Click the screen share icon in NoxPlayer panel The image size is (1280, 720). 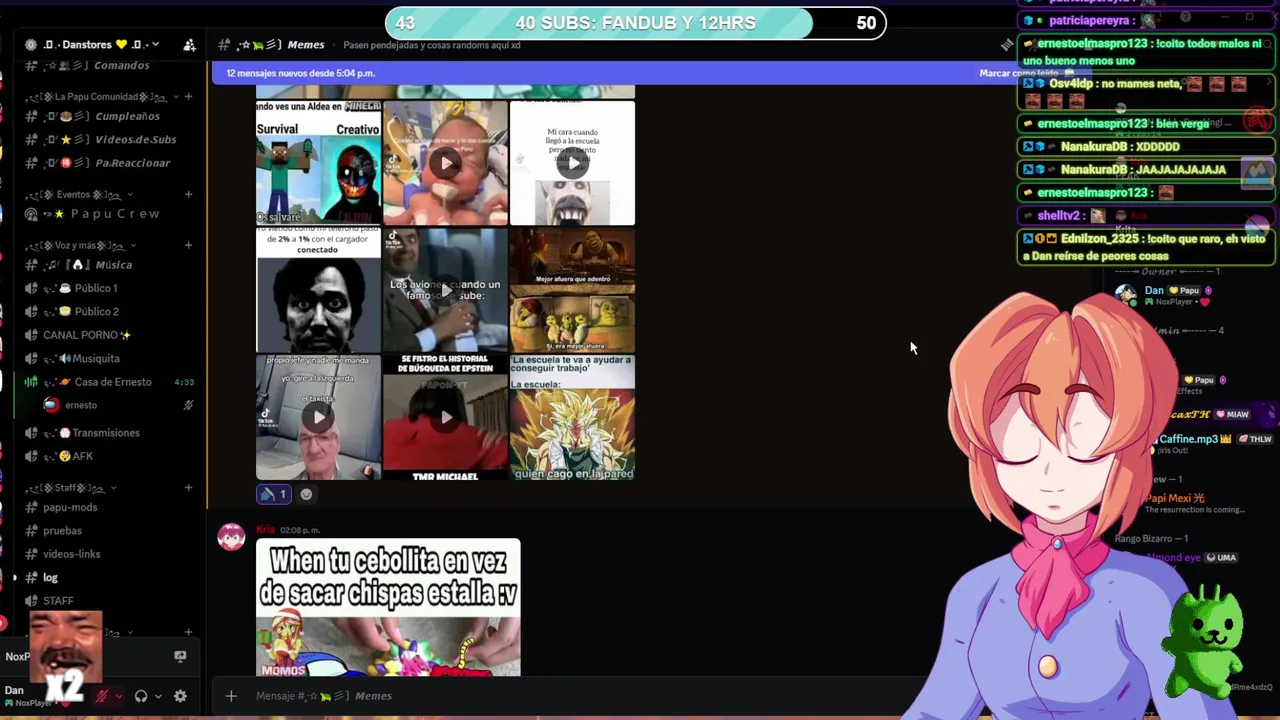(180, 657)
